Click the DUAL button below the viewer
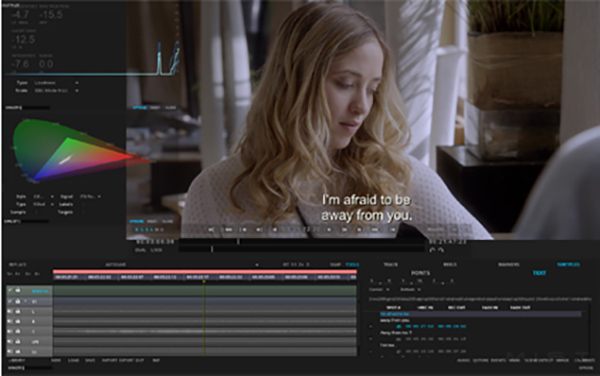 pos(141,250)
